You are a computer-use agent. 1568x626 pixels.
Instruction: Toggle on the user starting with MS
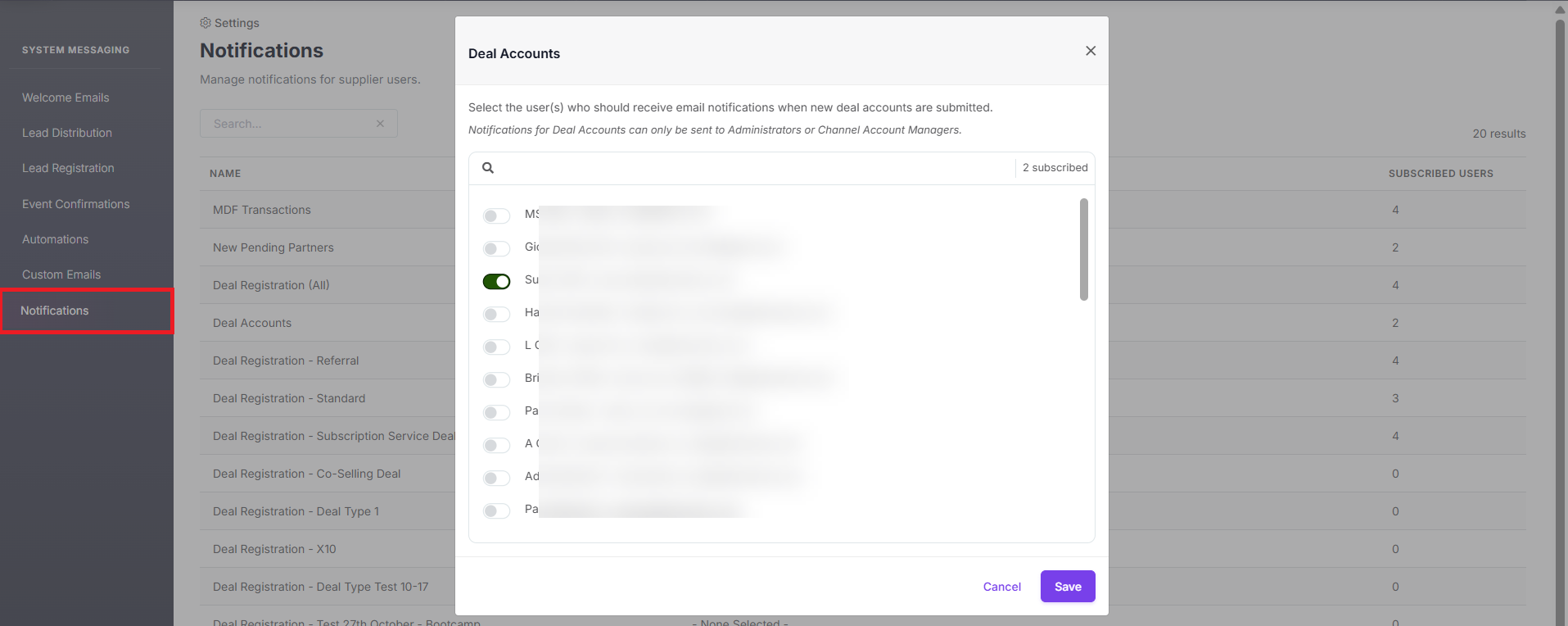pos(496,215)
